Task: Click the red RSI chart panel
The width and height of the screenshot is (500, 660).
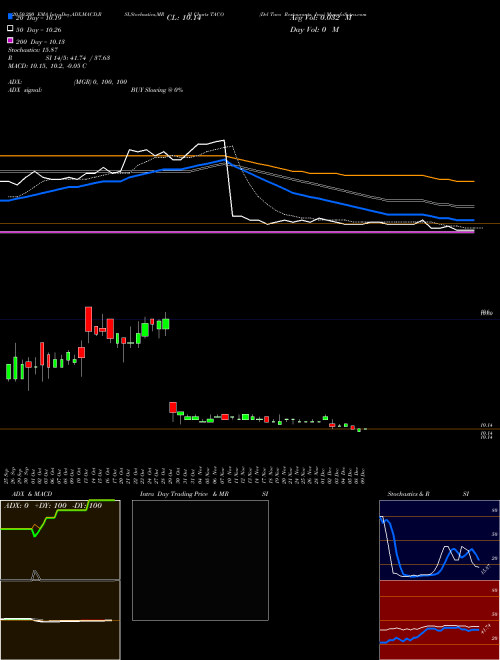Action: point(439,620)
